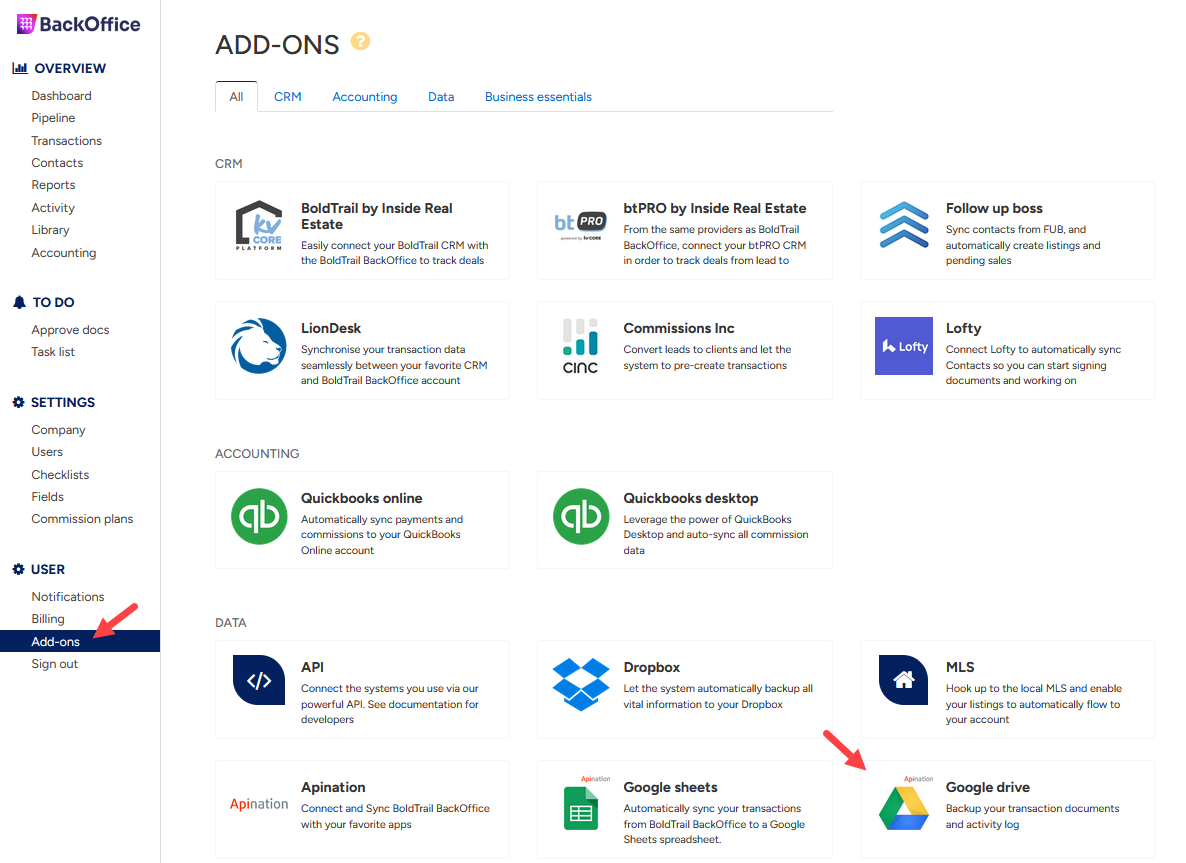Click the Overview bar chart icon

pyautogui.click(x=20, y=68)
